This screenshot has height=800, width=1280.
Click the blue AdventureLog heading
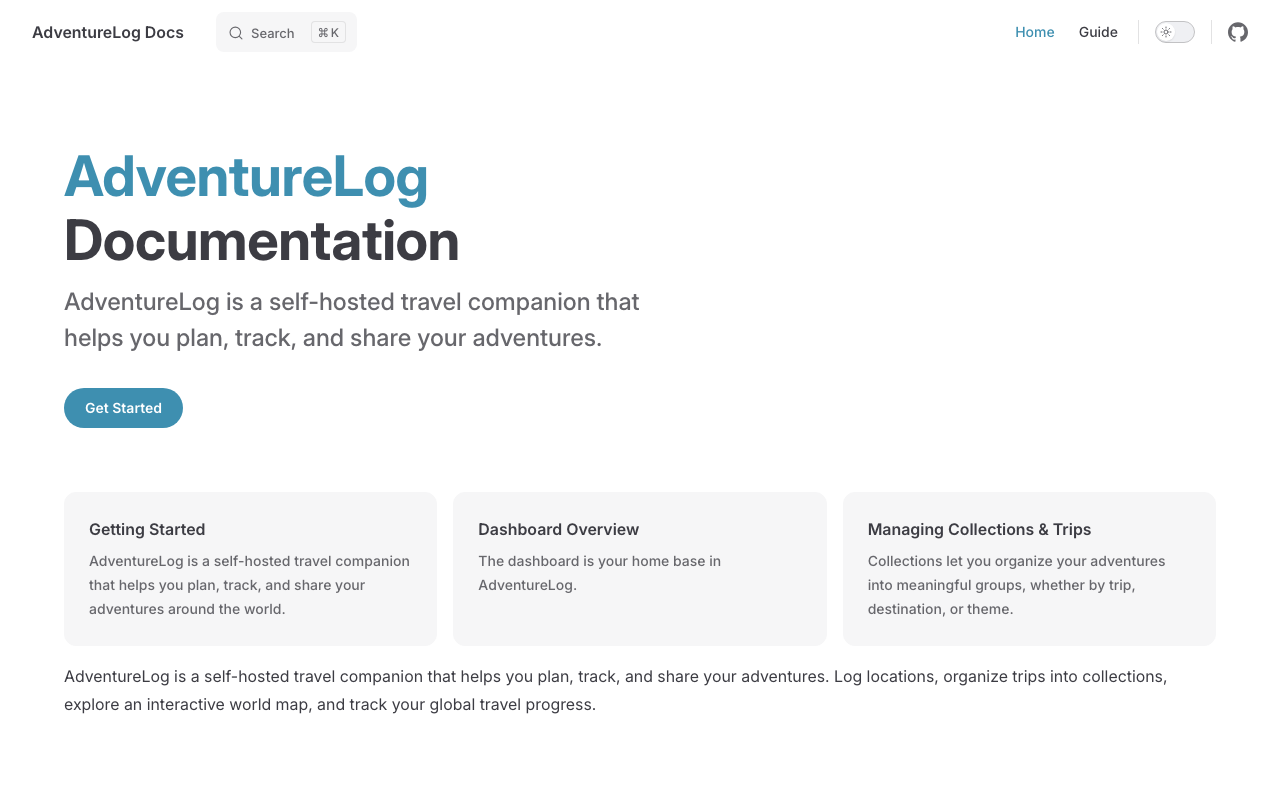click(246, 177)
